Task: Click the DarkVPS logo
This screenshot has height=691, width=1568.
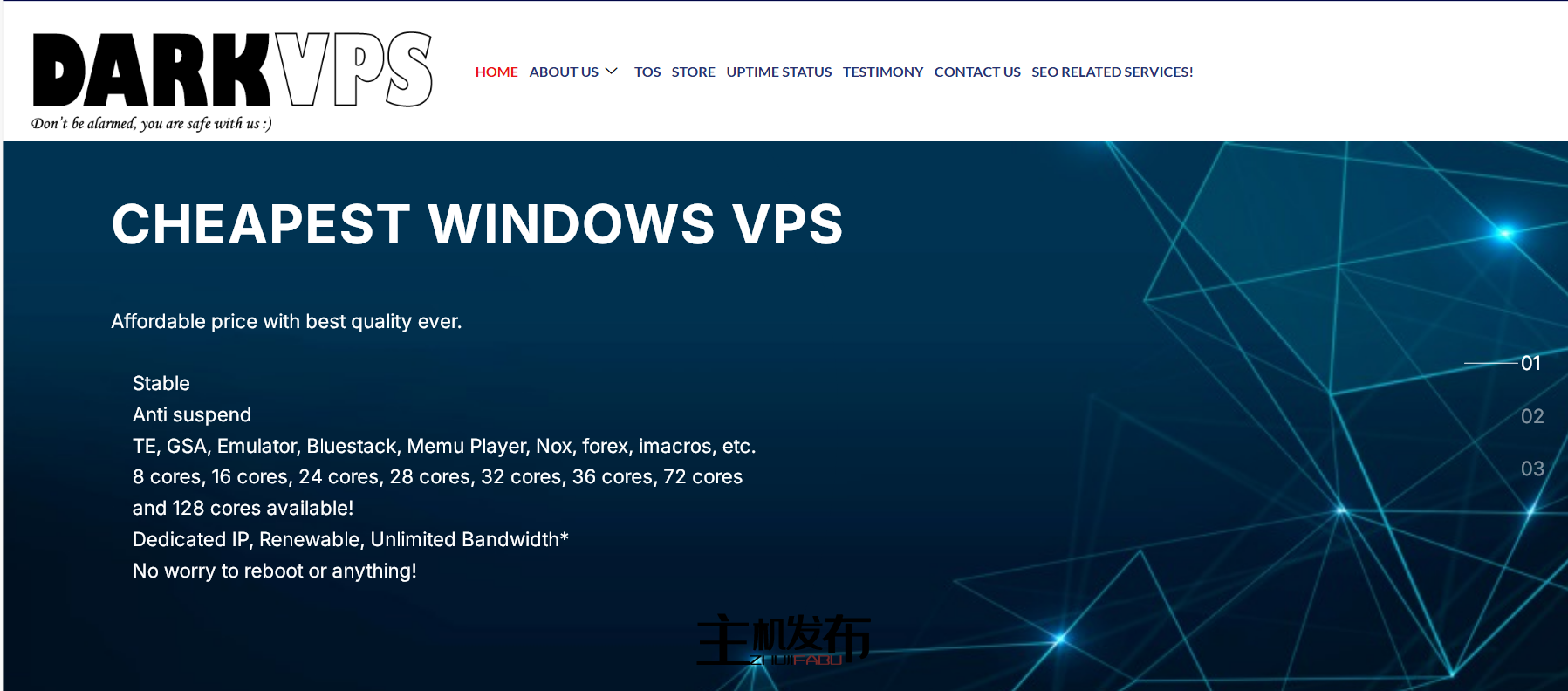Action: click(x=231, y=70)
